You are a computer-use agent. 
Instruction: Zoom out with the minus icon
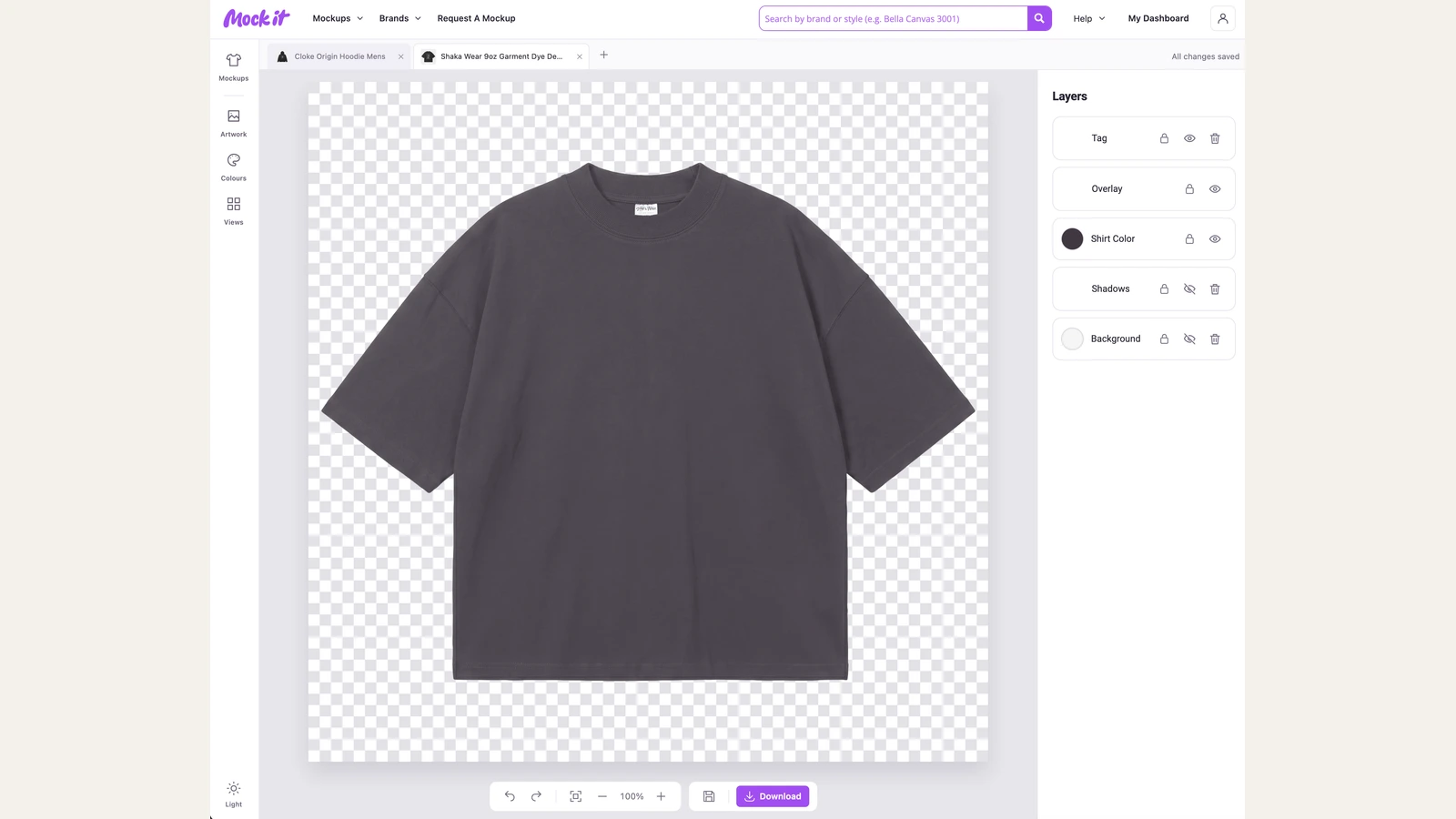coord(602,796)
